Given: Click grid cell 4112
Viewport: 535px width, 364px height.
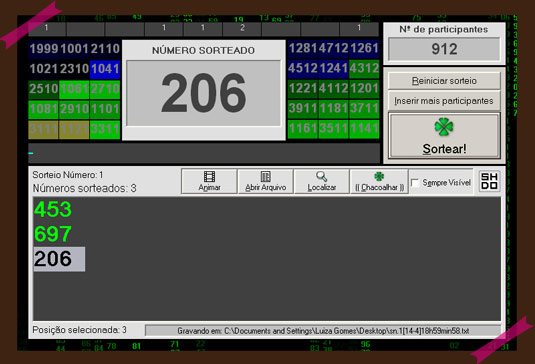Looking at the screenshot, I should [333, 89].
